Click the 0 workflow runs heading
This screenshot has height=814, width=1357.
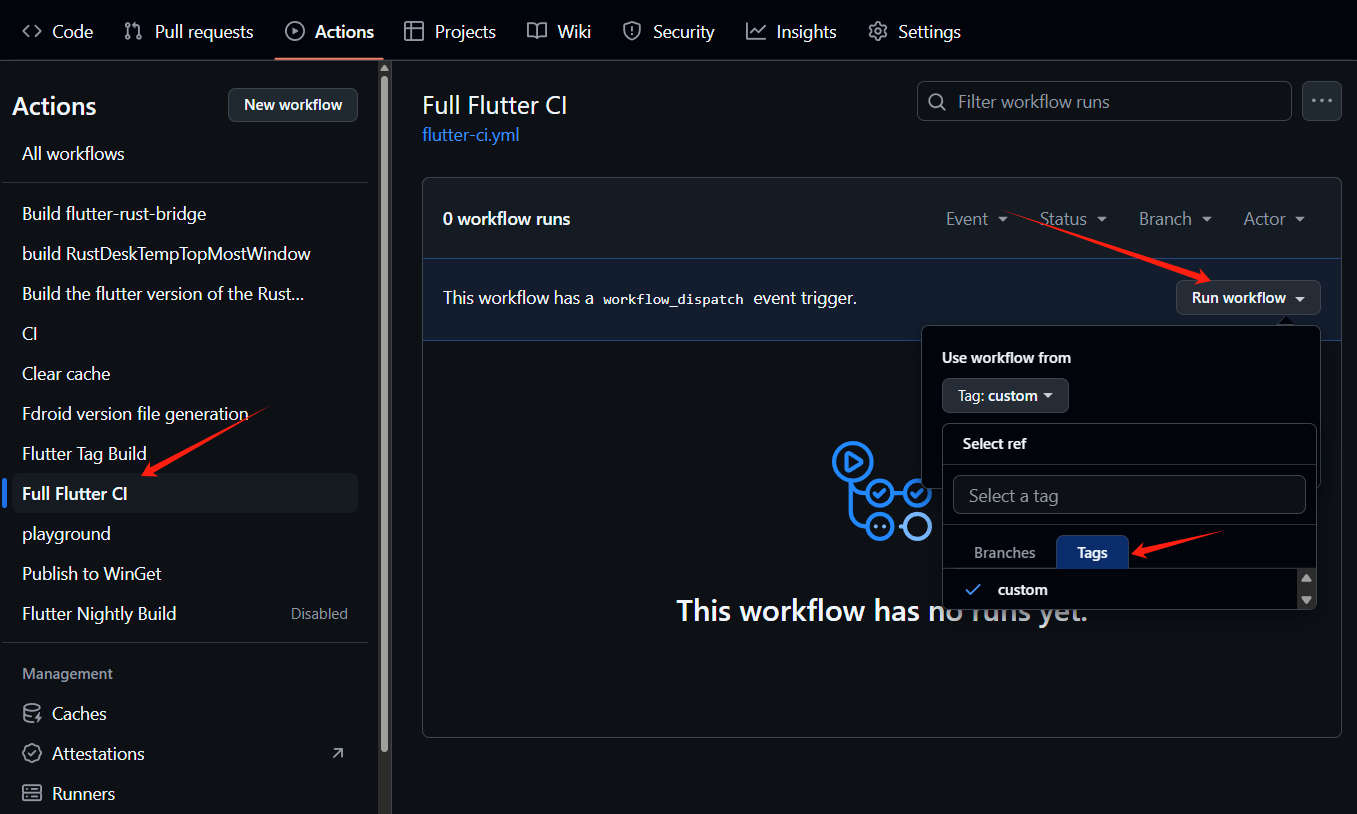[507, 219]
